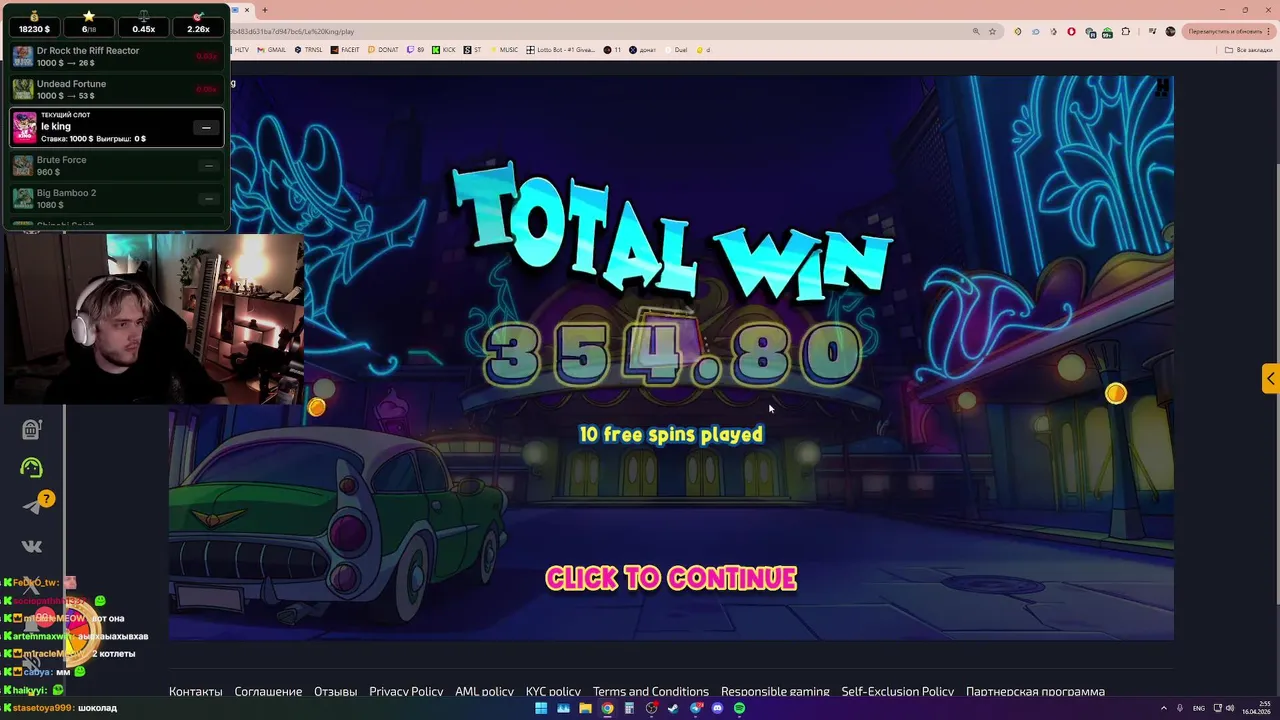This screenshot has width=1280, height=720.
Task: Open the Отзывы footer link
Action: click(336, 691)
